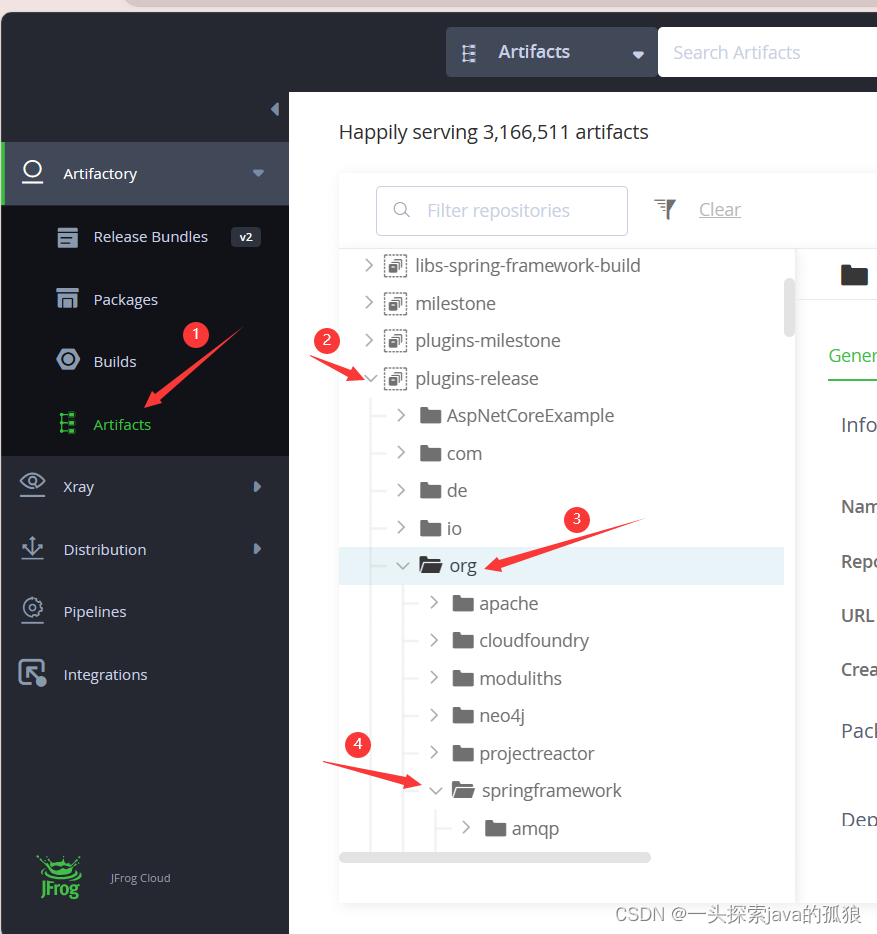Click the green Artifacts tree icon
877x934 pixels.
click(67, 423)
